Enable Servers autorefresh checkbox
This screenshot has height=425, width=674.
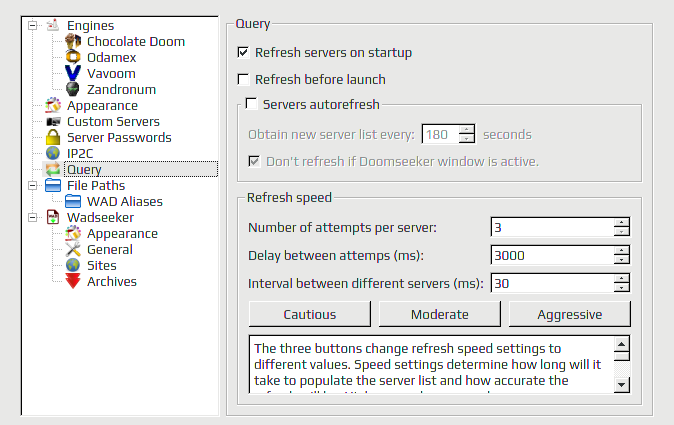[x=251, y=104]
